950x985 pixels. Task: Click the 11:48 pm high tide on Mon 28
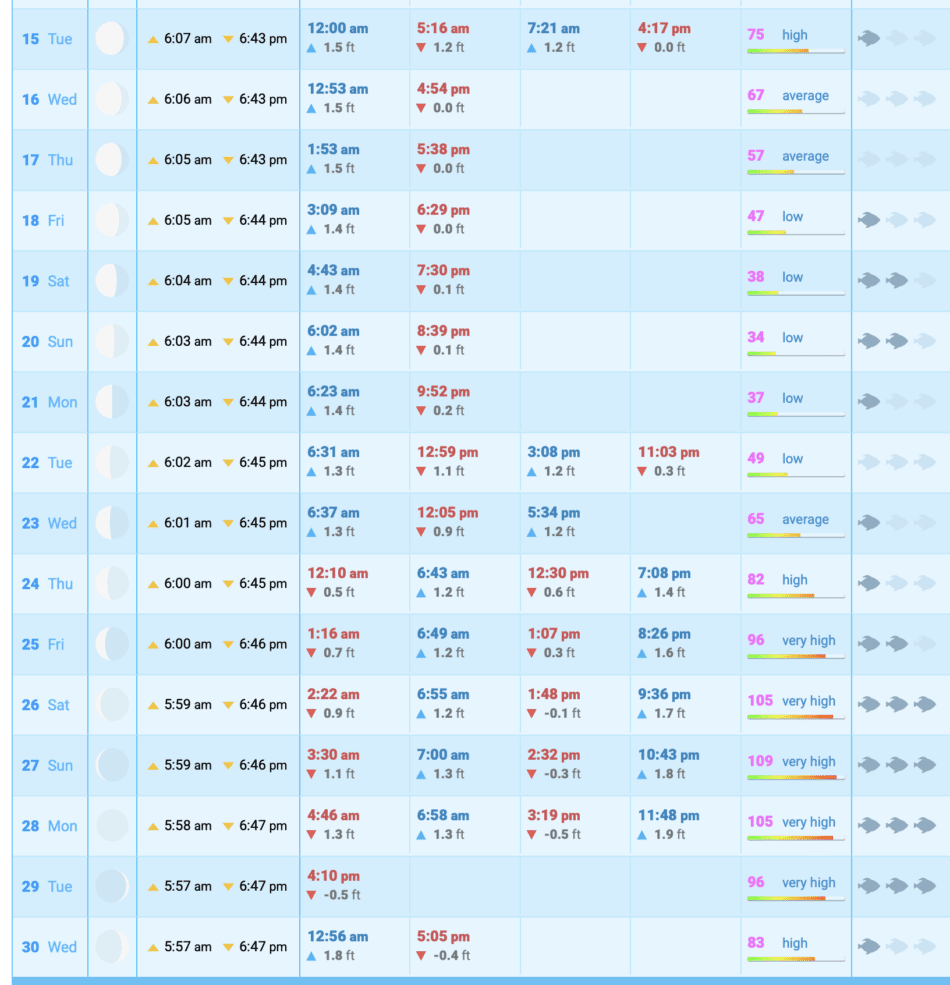668,816
